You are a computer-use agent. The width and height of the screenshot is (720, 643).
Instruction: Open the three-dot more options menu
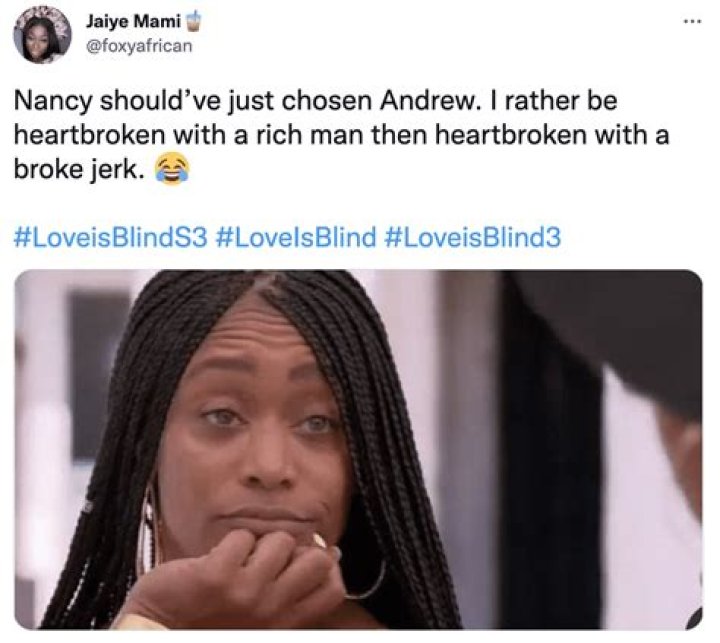point(693,21)
